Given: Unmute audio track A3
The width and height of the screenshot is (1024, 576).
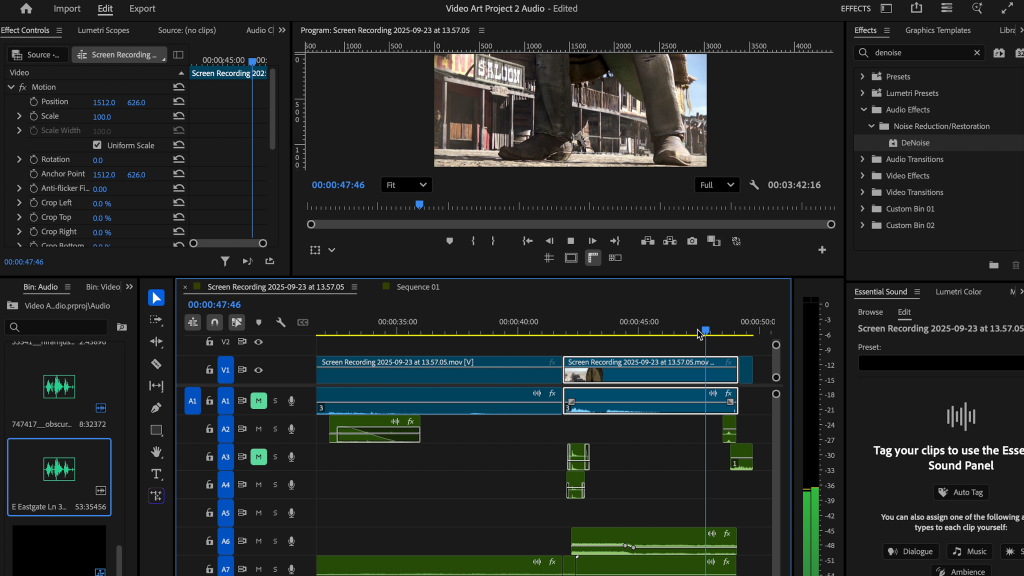Looking at the screenshot, I should coord(258,457).
